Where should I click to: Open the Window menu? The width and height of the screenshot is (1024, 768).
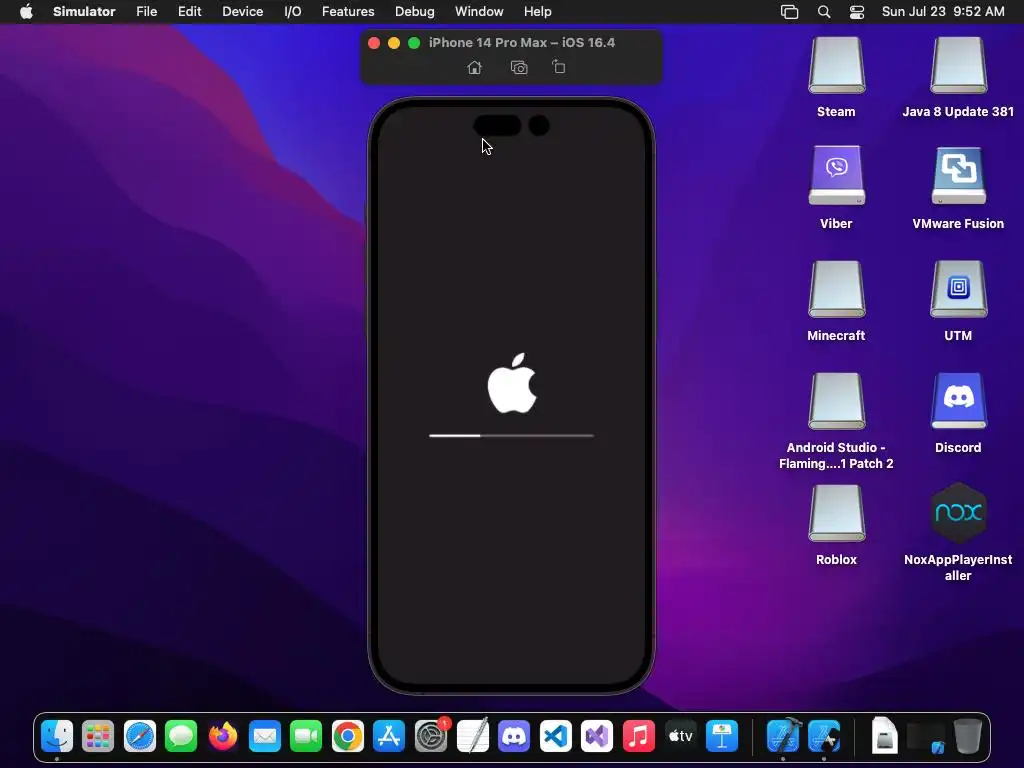click(479, 11)
